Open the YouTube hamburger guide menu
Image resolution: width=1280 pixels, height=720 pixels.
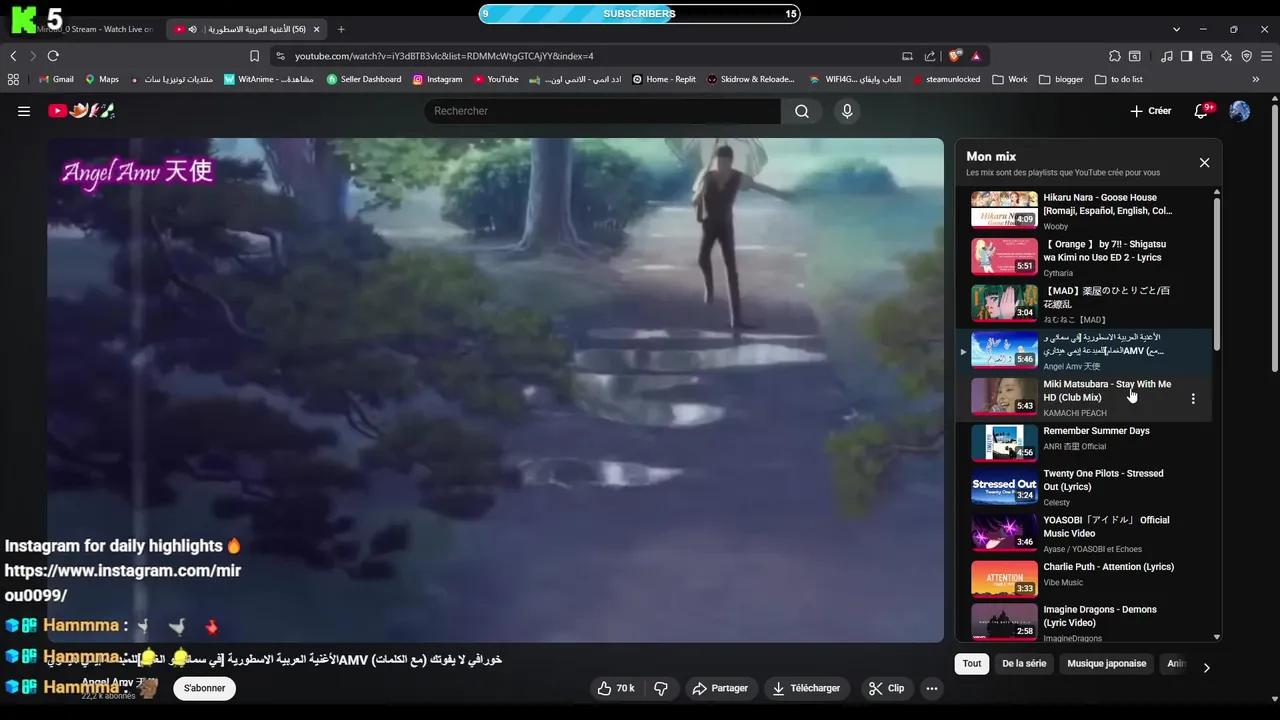pyautogui.click(x=24, y=111)
